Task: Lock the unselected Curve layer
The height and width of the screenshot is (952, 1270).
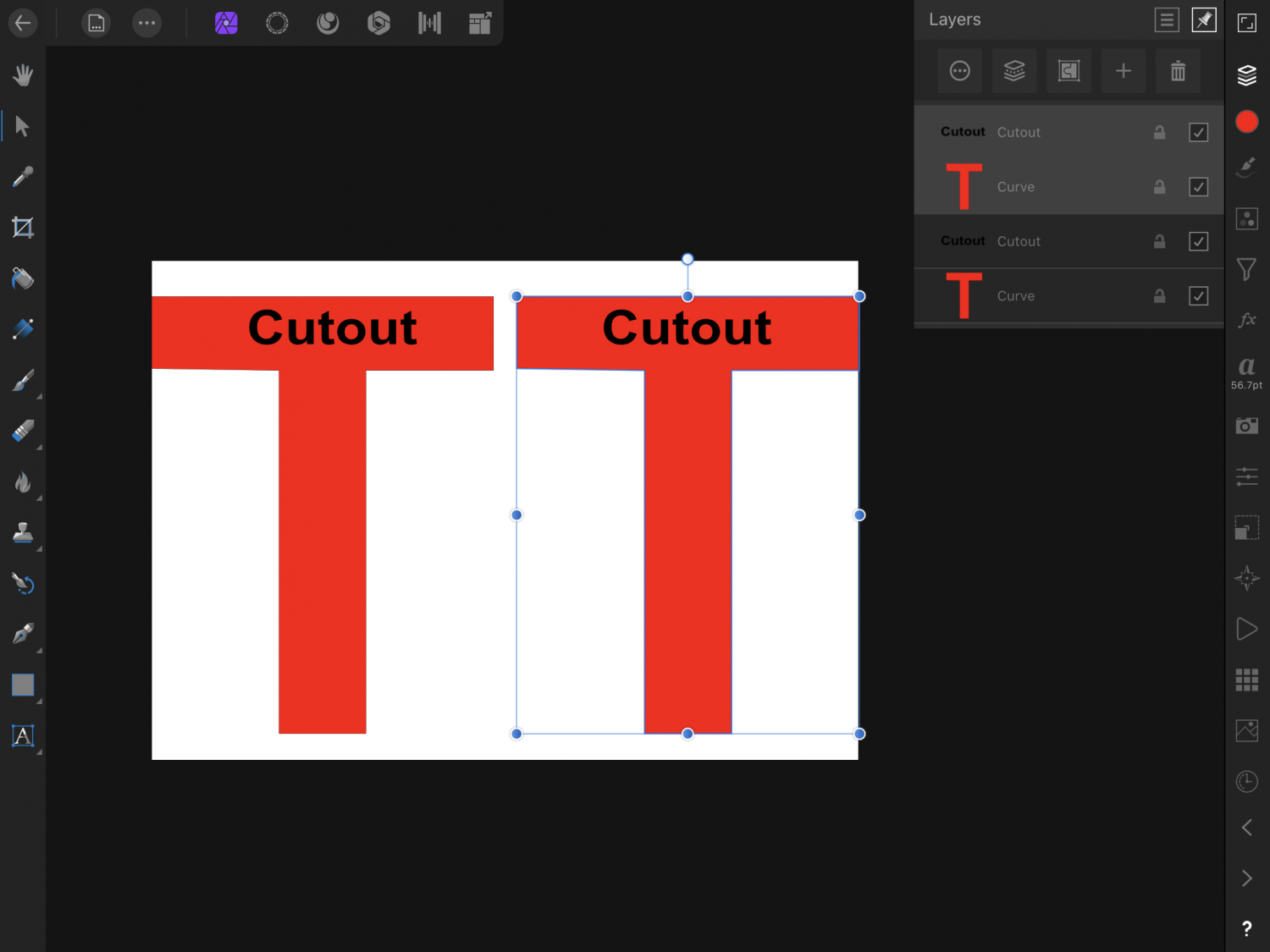Action: [1160, 296]
